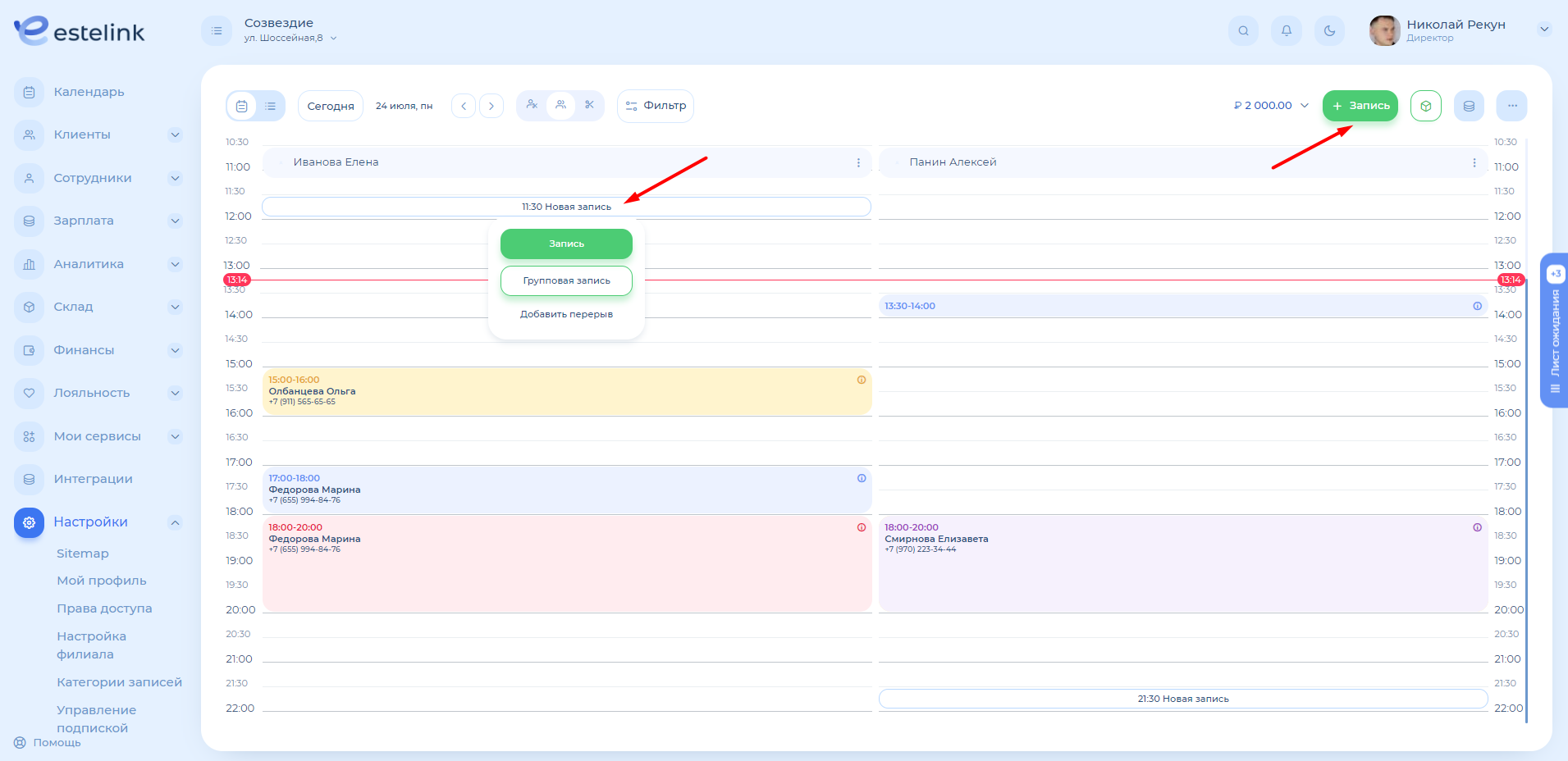Open the ₽ 2 000.00 balance dropdown
Screen dimensions: 1568x761
click(x=1271, y=106)
